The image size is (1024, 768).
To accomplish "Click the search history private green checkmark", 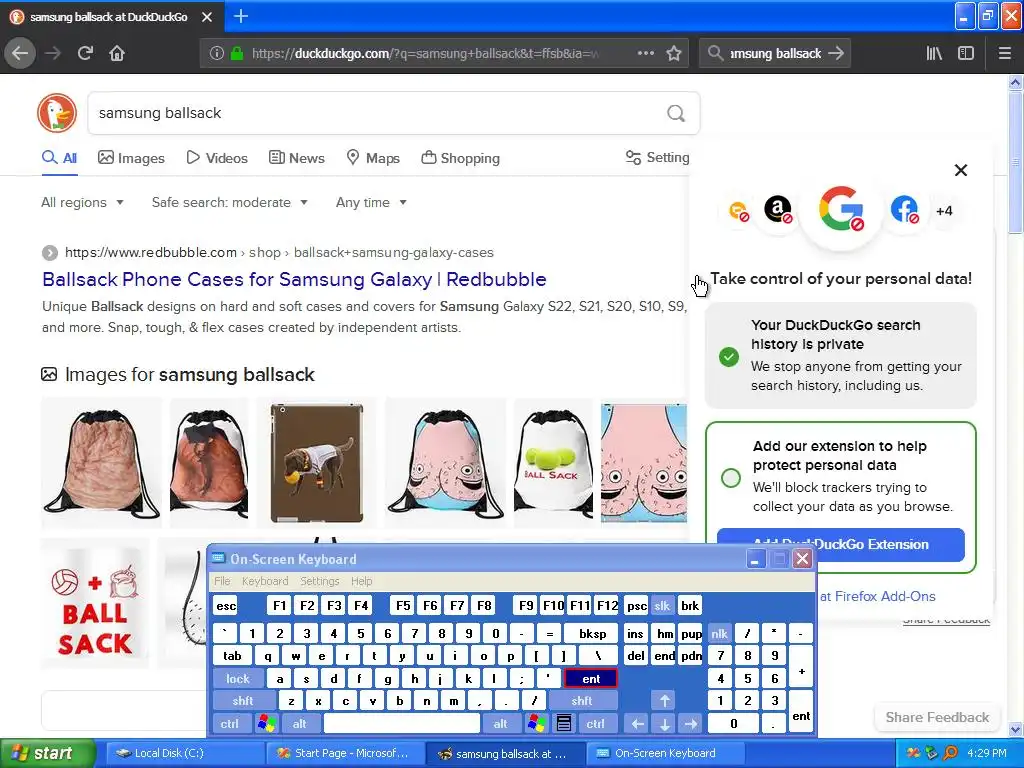I will (729, 357).
